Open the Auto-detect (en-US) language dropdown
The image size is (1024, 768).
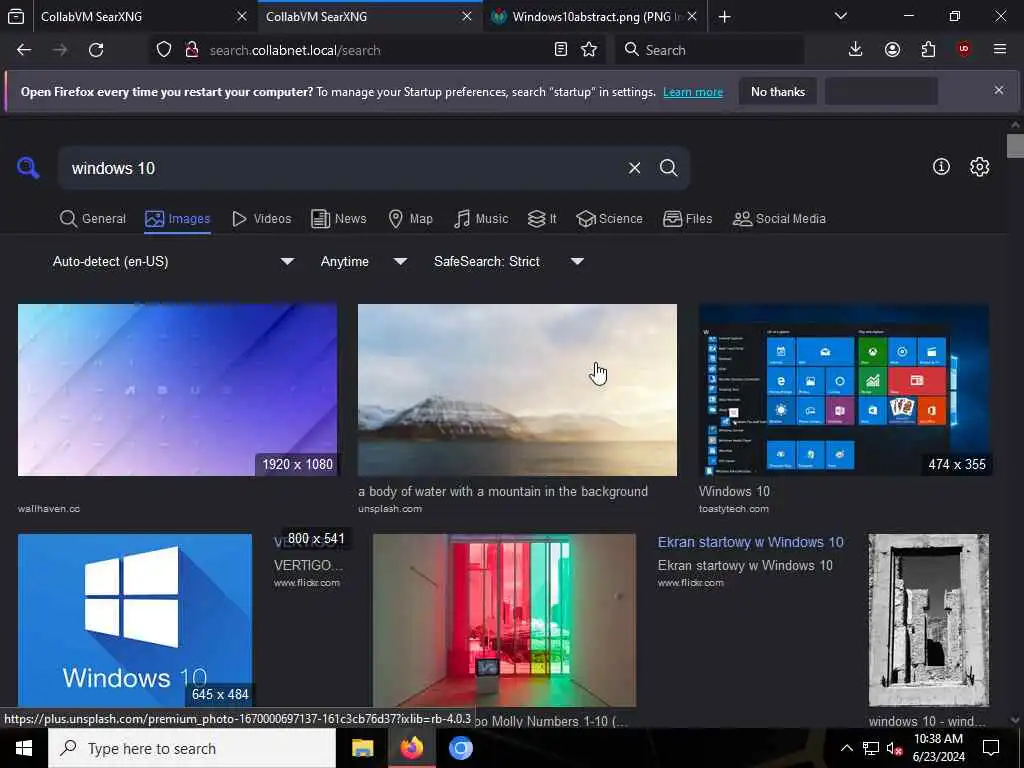coord(173,261)
